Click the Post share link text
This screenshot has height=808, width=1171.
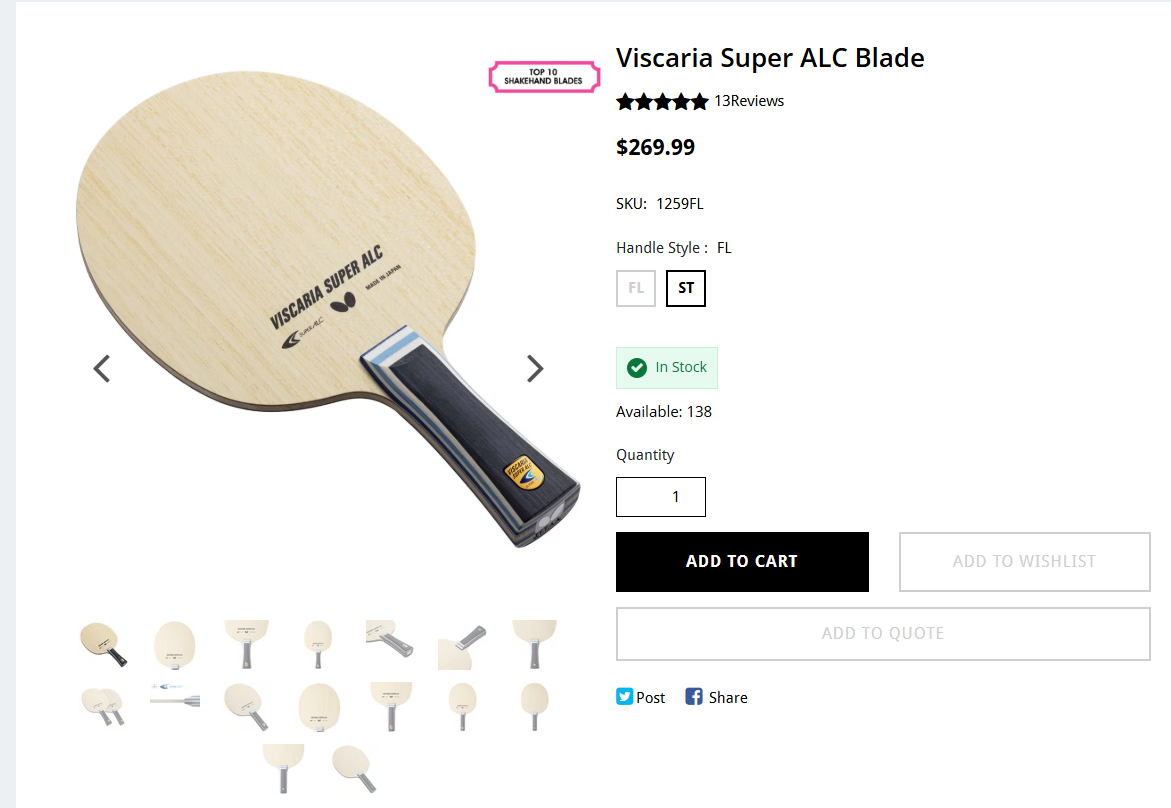pyautogui.click(x=651, y=698)
